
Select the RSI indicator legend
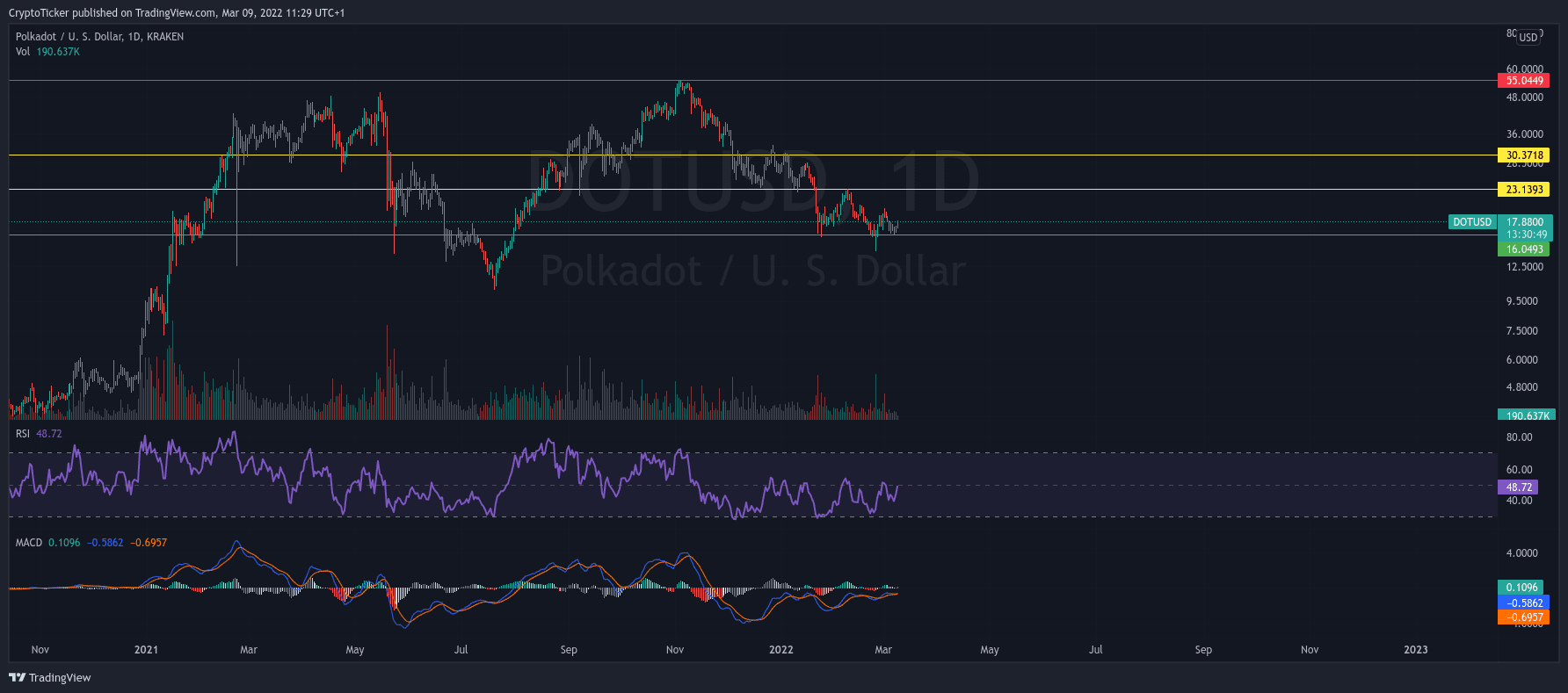[x=23, y=434]
